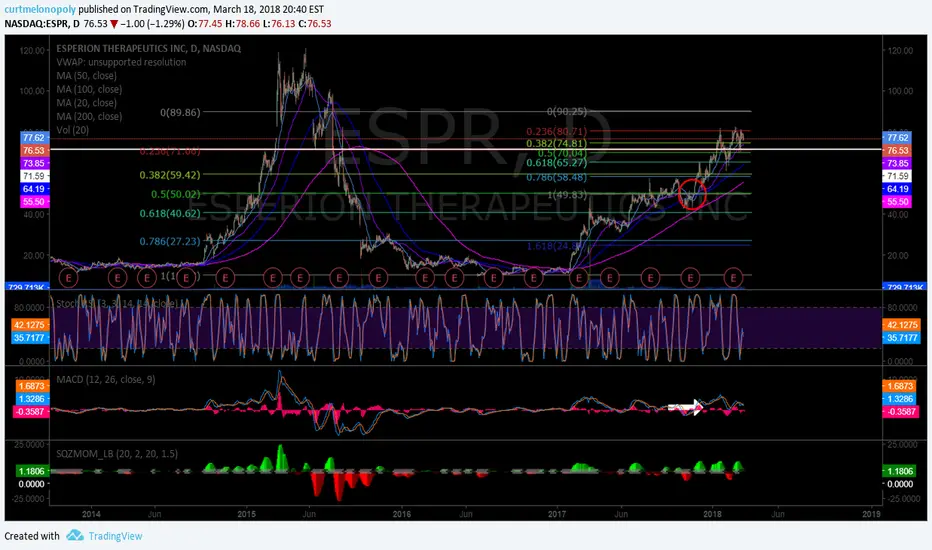Screen dimensions: 932x550
Task: Click the TradingView cloud logo icon
Action: point(75,535)
